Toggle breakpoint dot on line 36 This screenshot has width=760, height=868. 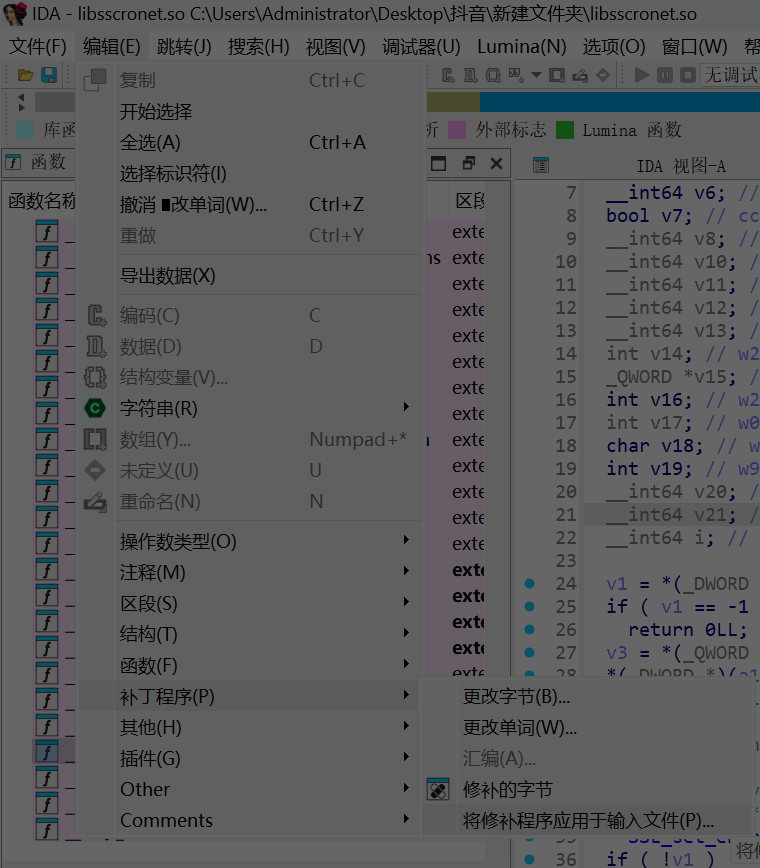click(x=529, y=859)
